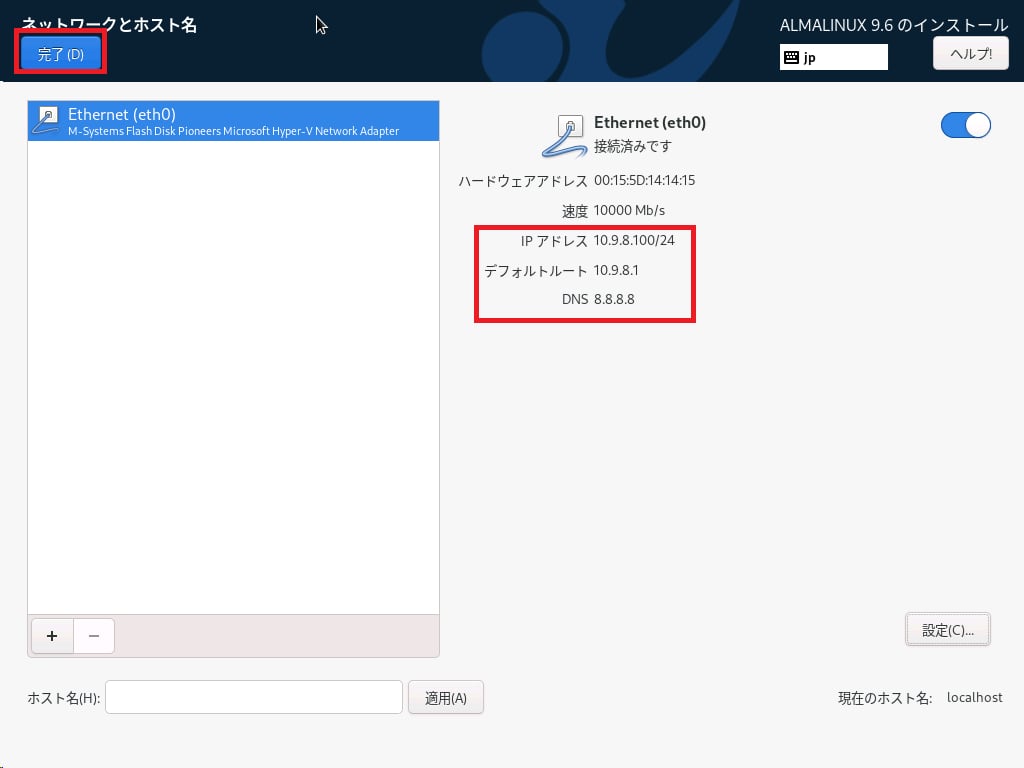Click the jp keyboard layout label

[x=810, y=58]
